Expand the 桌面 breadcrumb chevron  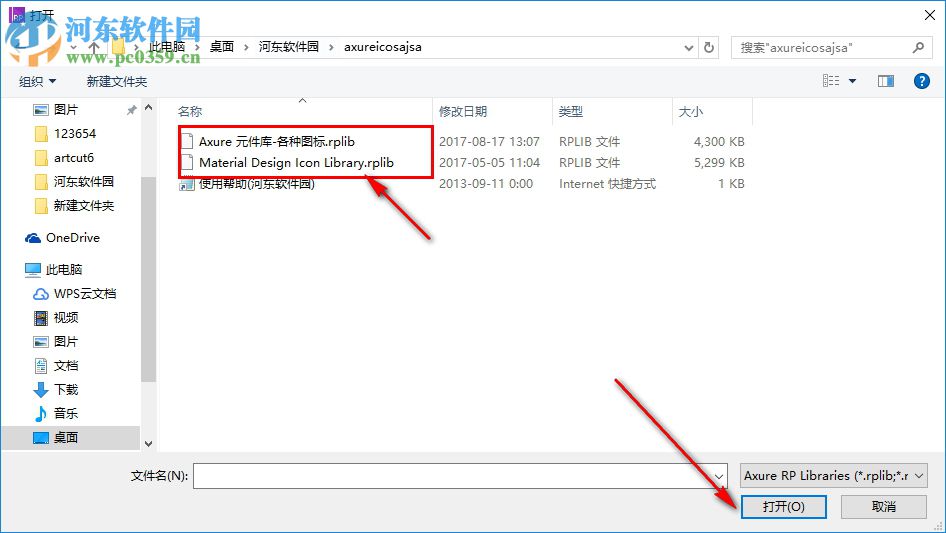[246, 47]
